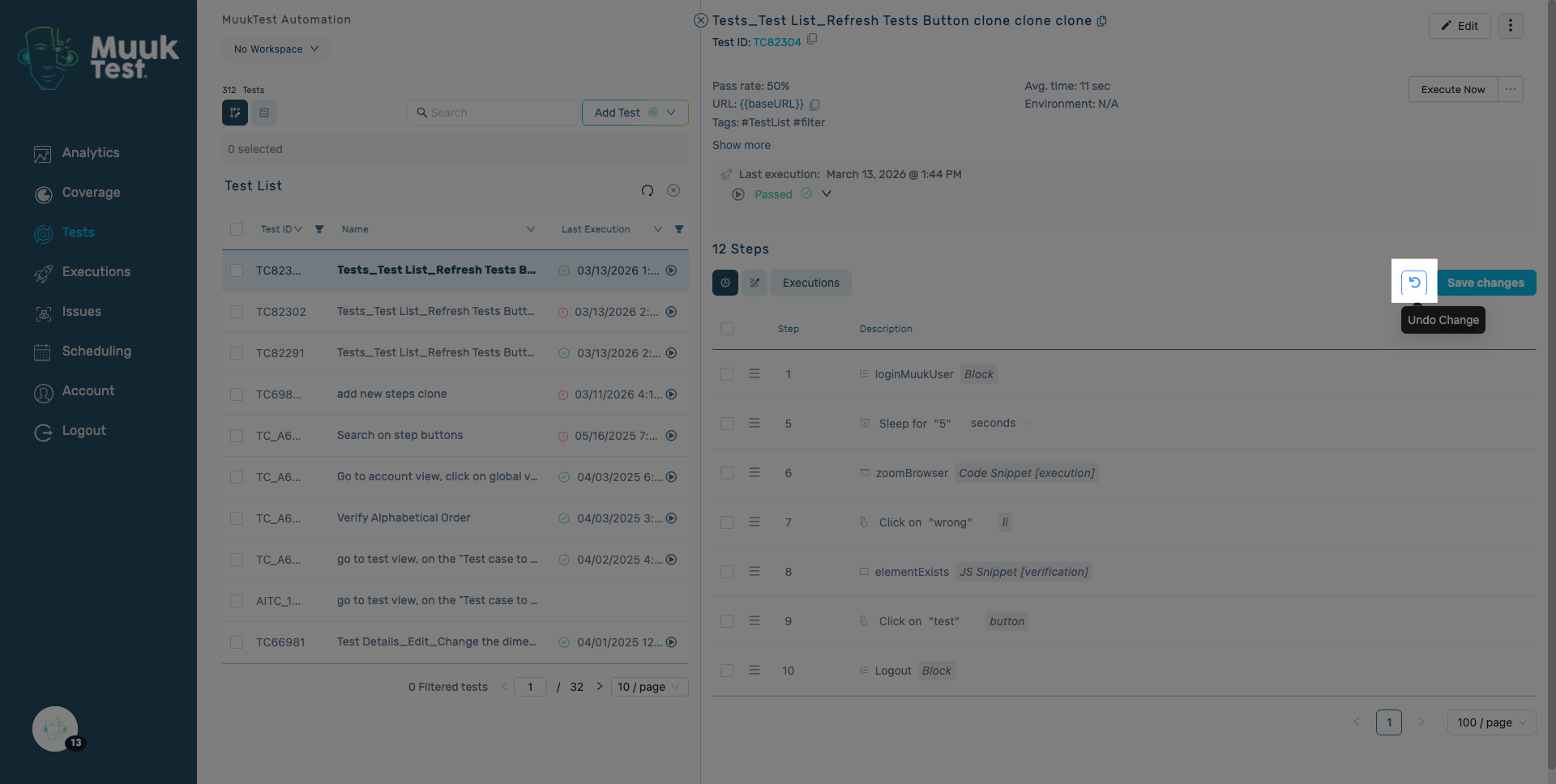Go to next page of tests

pyautogui.click(x=600, y=687)
